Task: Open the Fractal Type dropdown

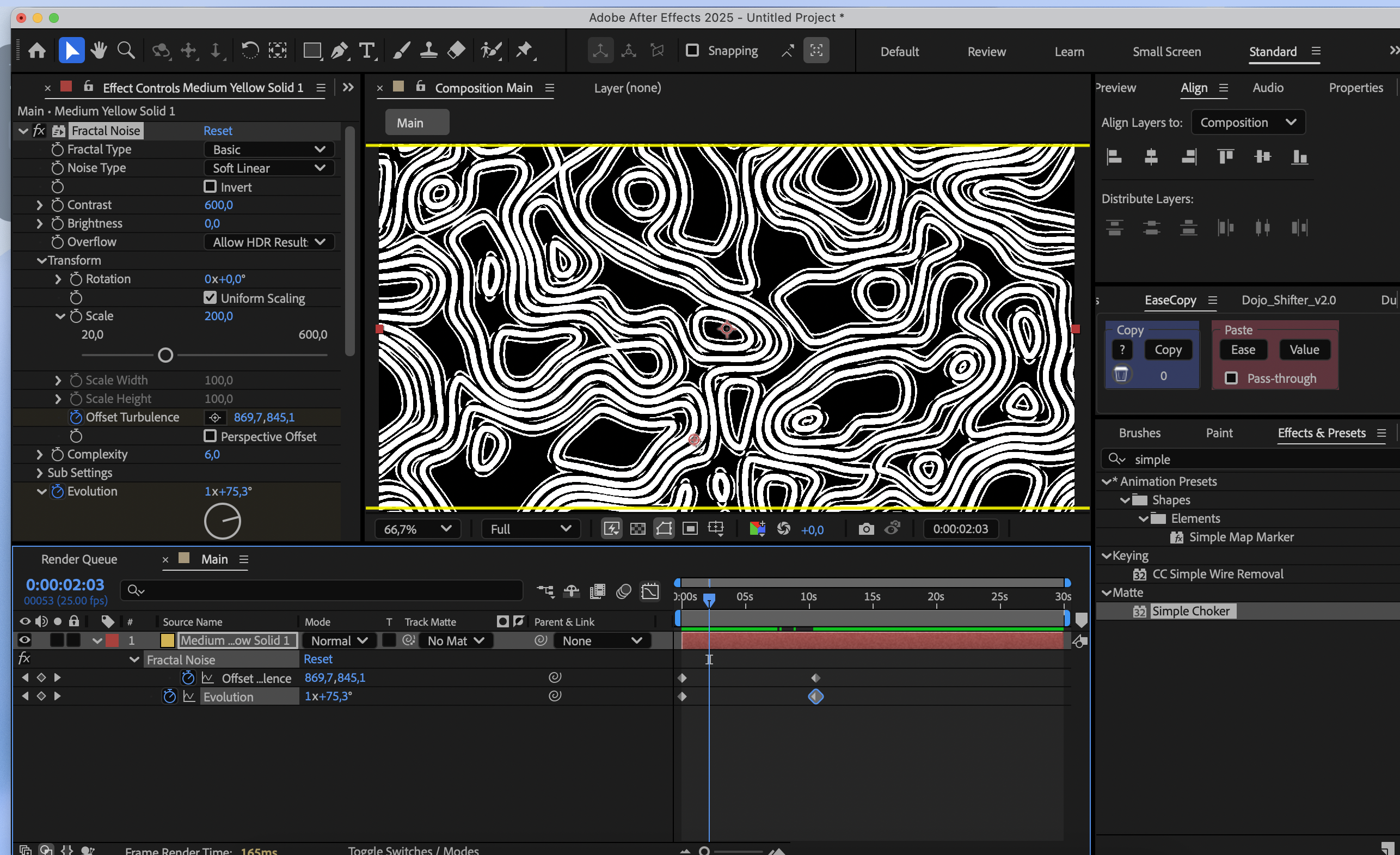Action: point(268,150)
